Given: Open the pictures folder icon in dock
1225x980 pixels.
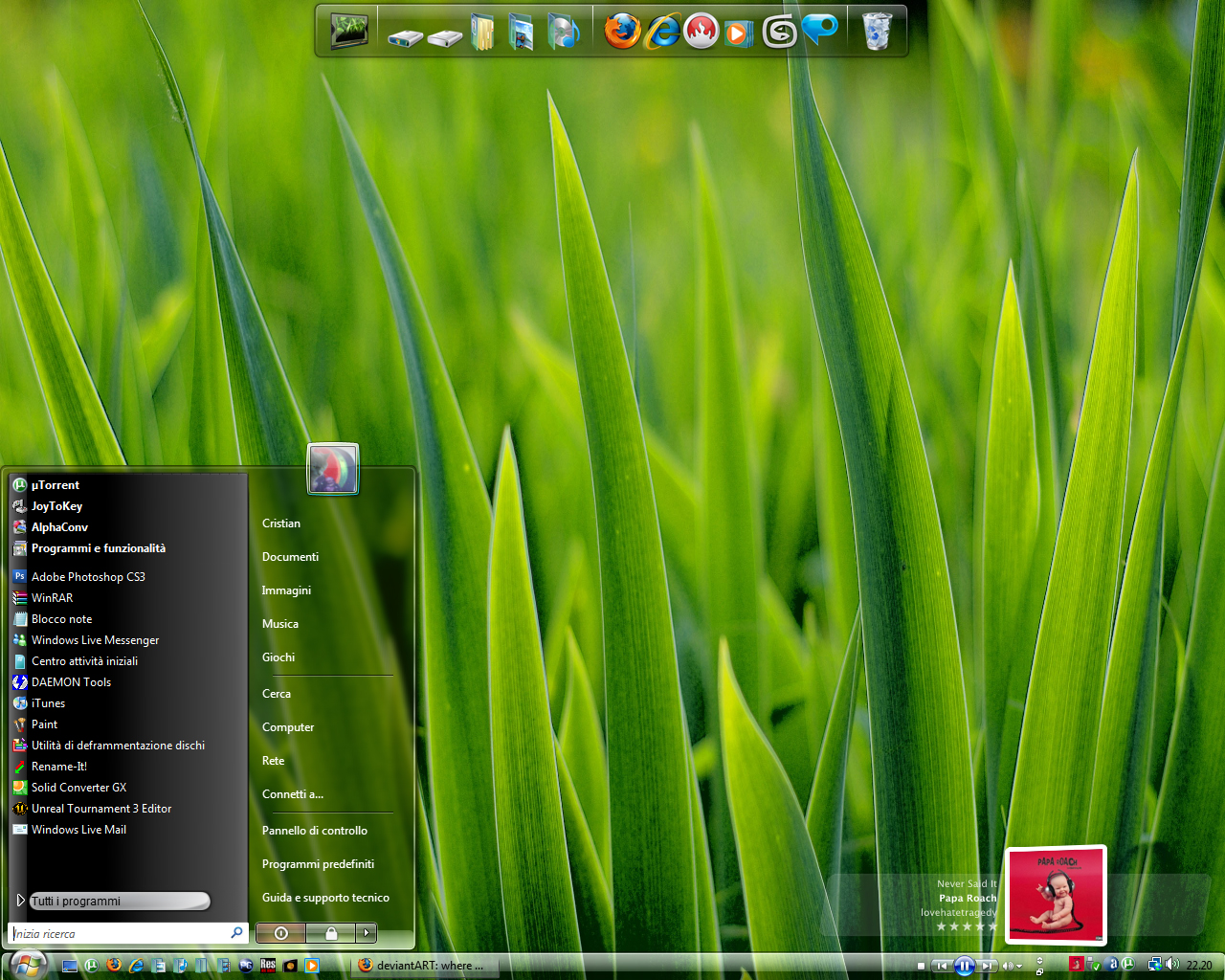Looking at the screenshot, I should [x=521, y=31].
